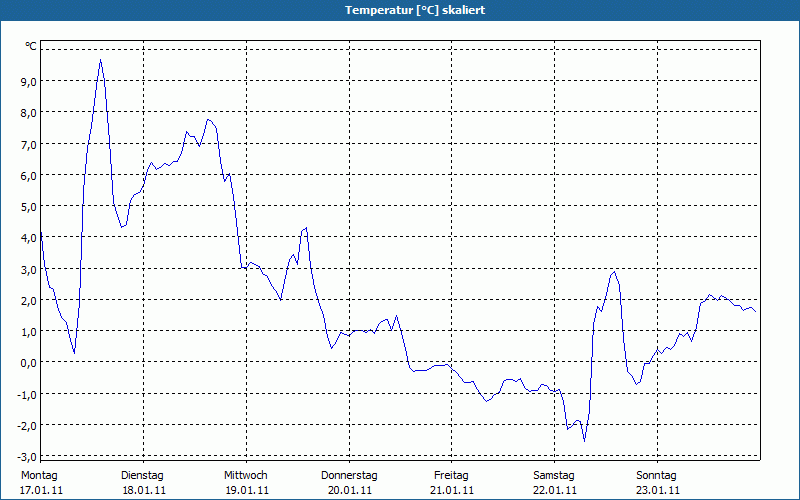The image size is (800, 500).
Task: Click the 5,0 y-axis label
Action: pyautogui.click(x=29, y=207)
